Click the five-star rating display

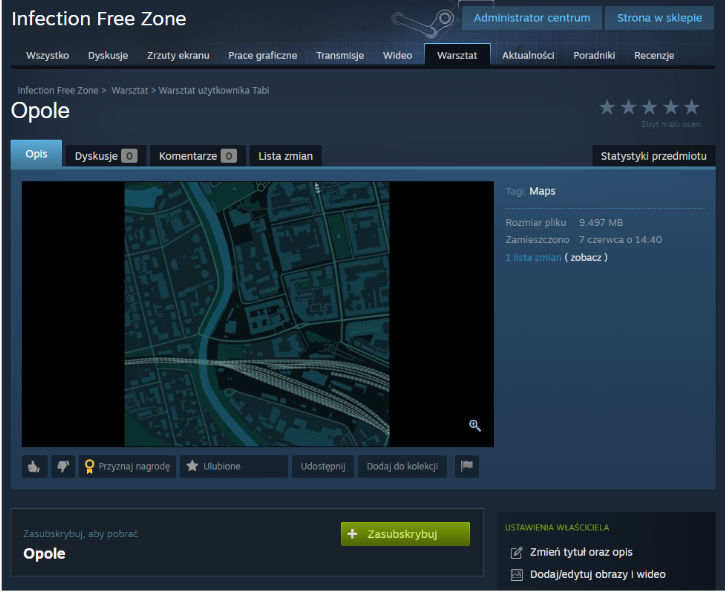point(649,107)
